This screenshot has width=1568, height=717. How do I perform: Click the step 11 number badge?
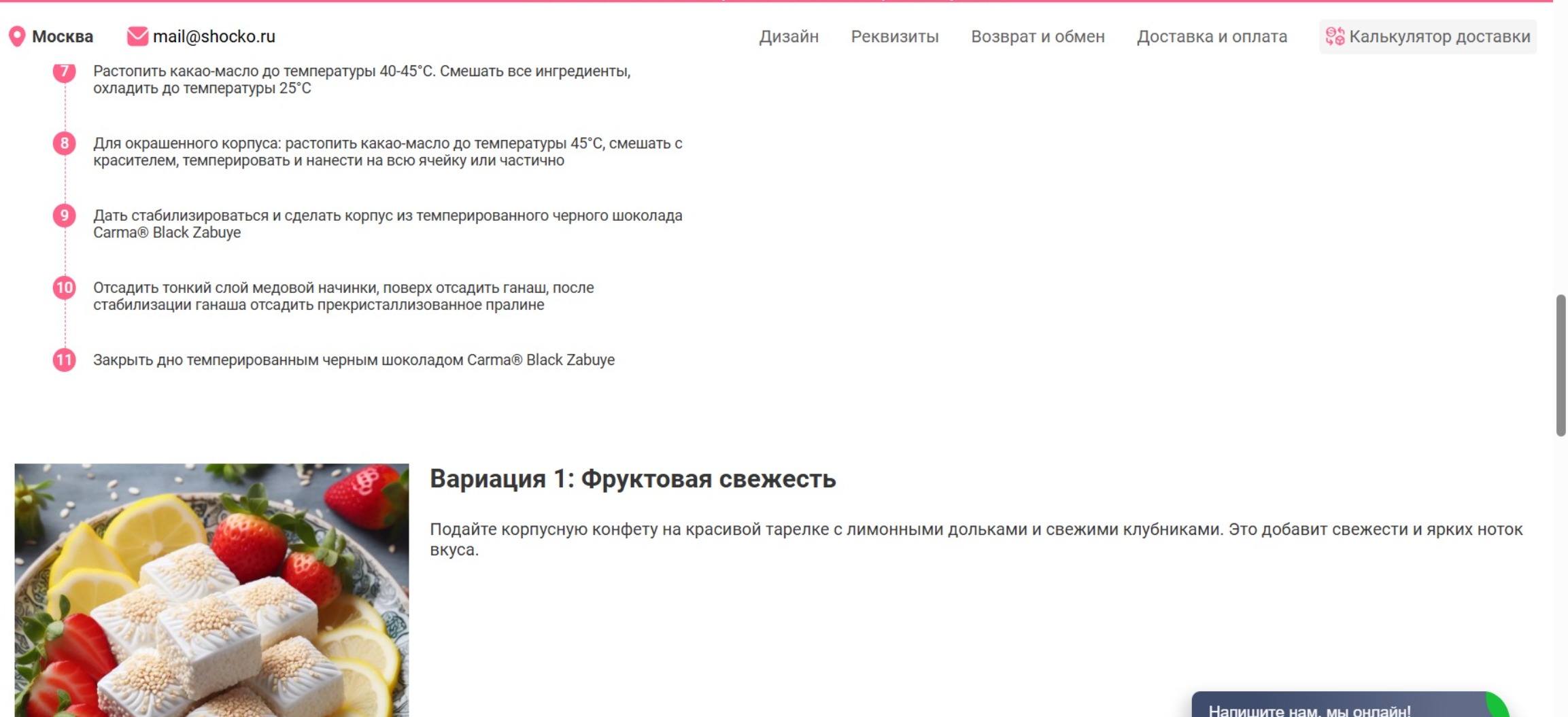tap(65, 360)
